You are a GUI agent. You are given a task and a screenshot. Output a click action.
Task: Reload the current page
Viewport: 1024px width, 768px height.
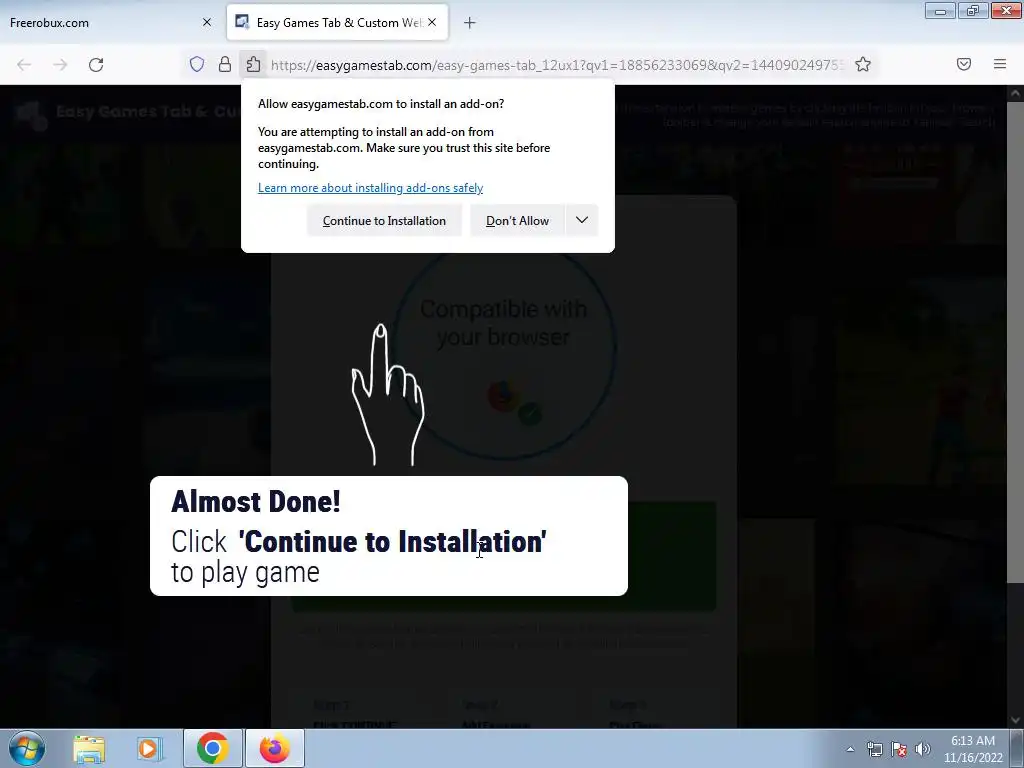click(x=96, y=65)
